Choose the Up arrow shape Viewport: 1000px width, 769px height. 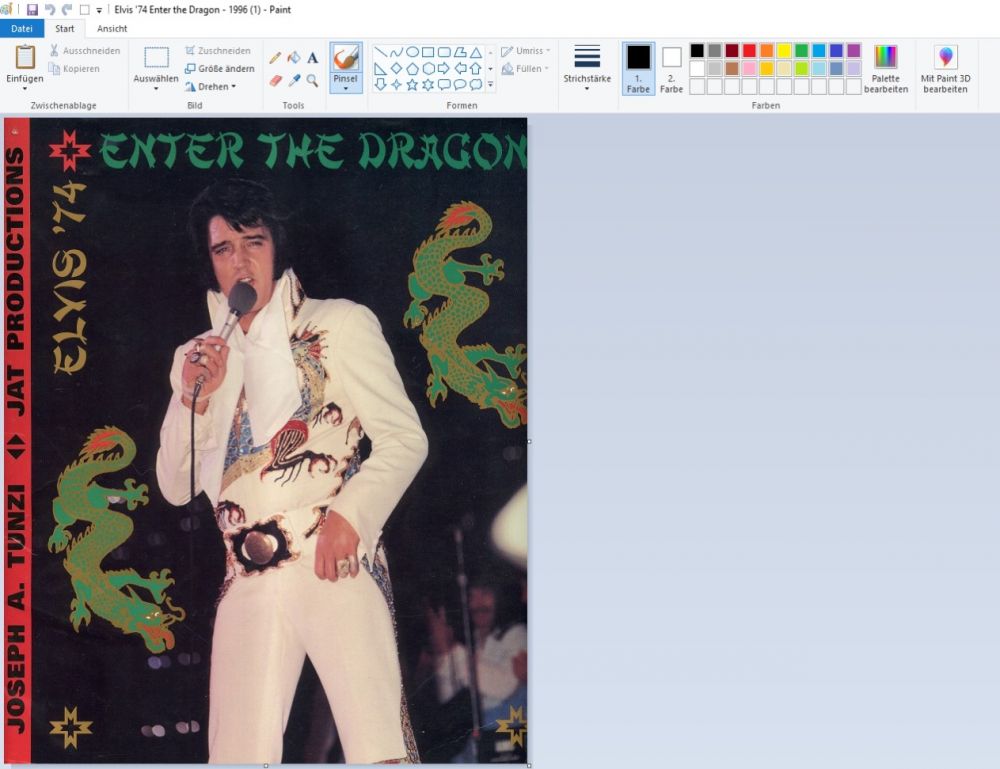tap(476, 68)
